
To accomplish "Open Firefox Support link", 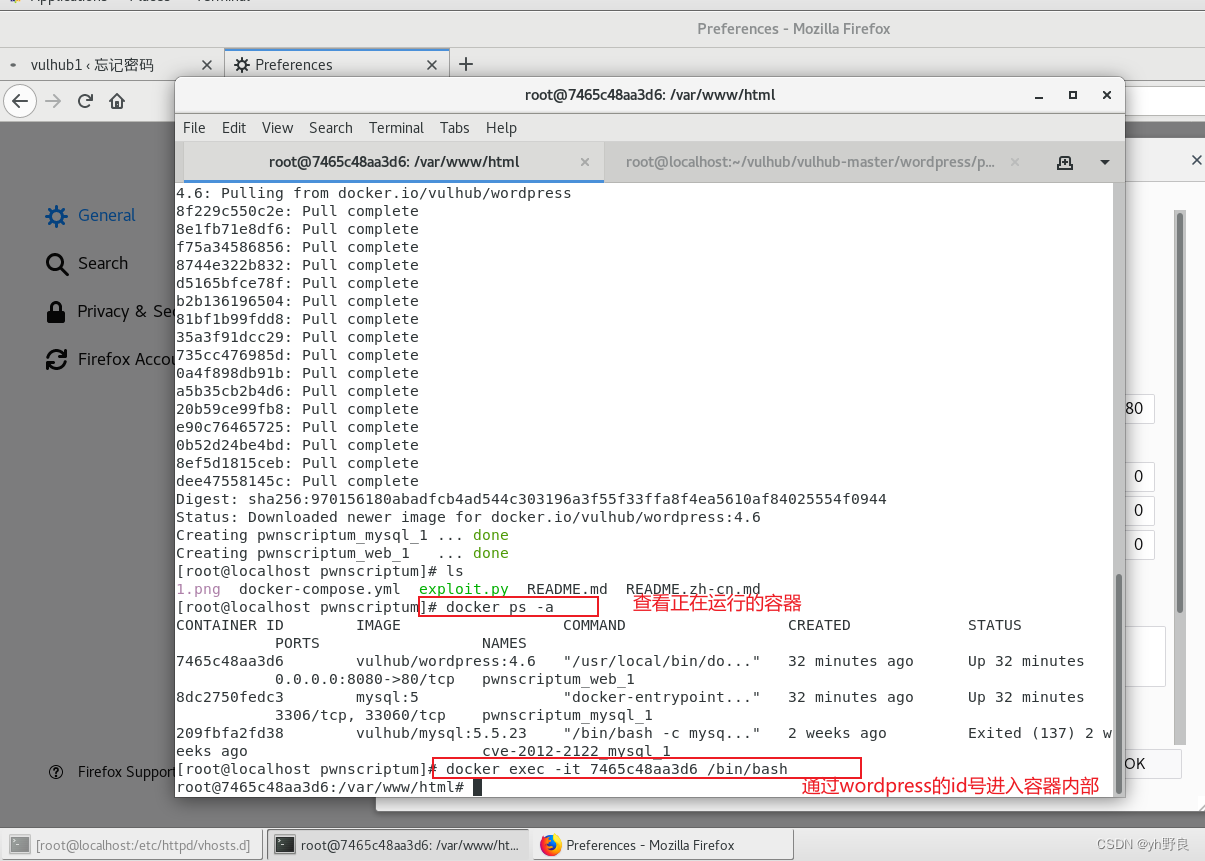I will (112, 772).
